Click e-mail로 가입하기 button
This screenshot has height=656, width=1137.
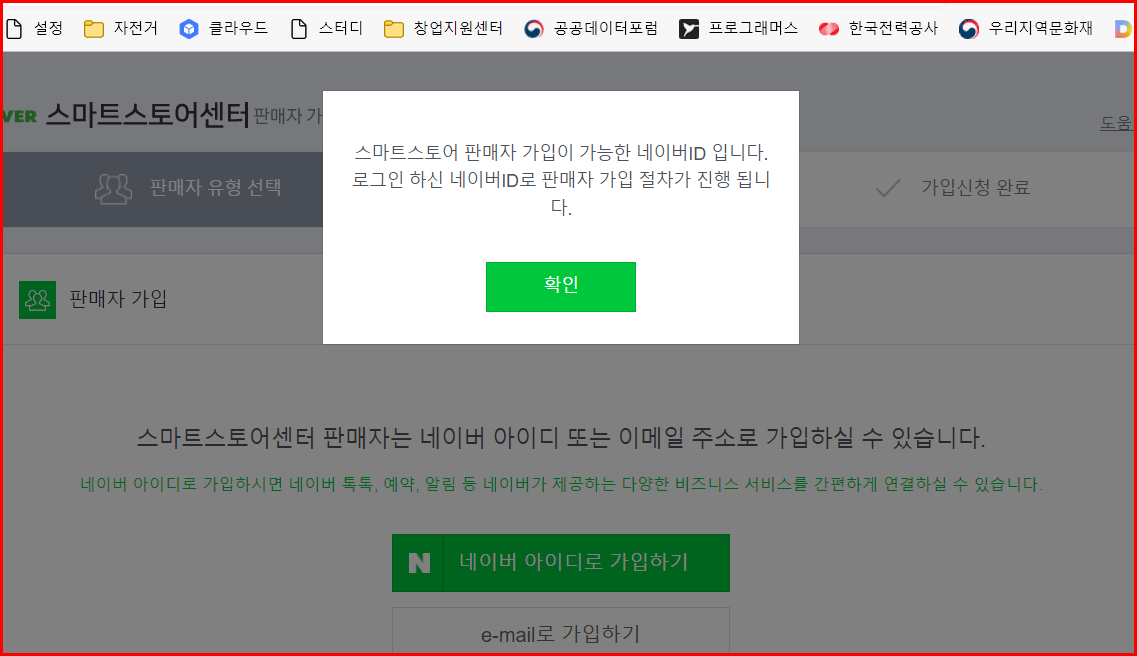coord(561,632)
